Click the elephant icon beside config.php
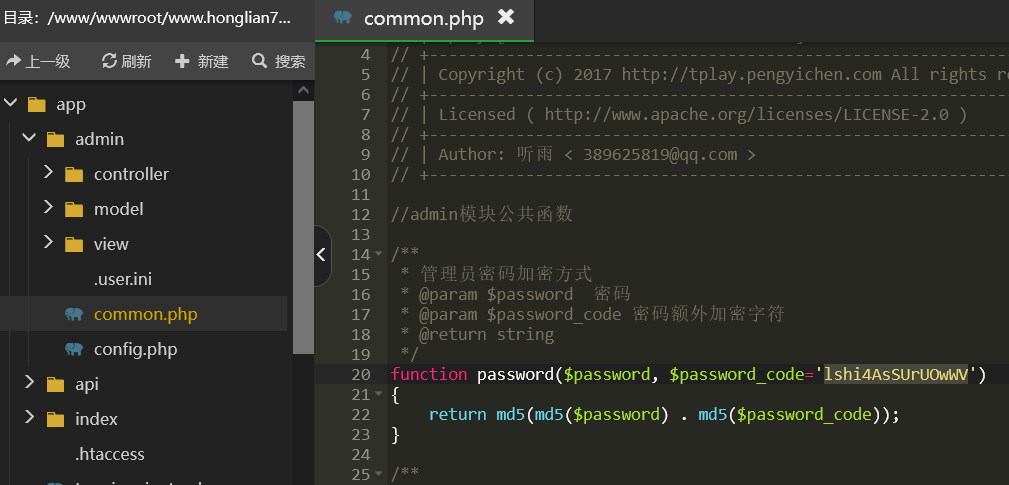Screen dimensions: 1009x485 point(74,349)
